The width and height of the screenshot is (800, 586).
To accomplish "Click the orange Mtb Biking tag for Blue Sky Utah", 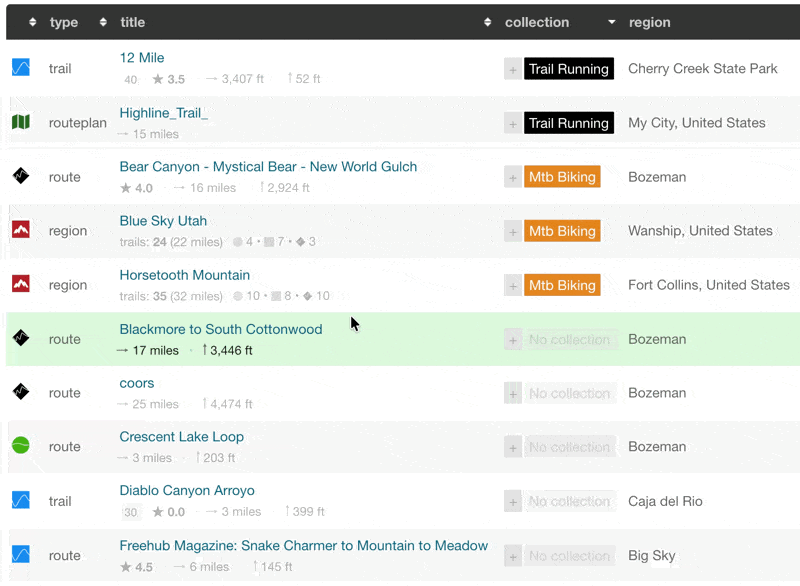I will (562, 231).
